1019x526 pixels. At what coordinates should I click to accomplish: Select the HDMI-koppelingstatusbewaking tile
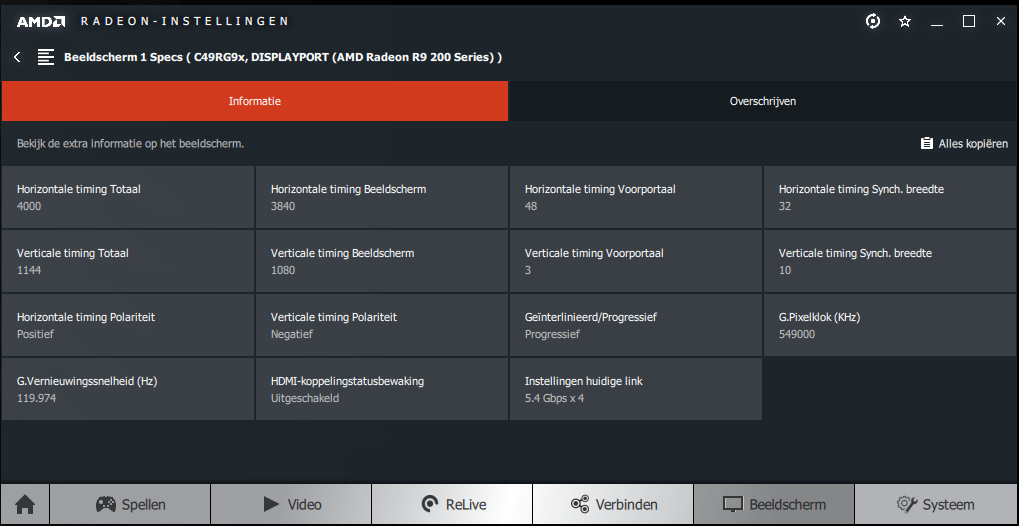381,389
